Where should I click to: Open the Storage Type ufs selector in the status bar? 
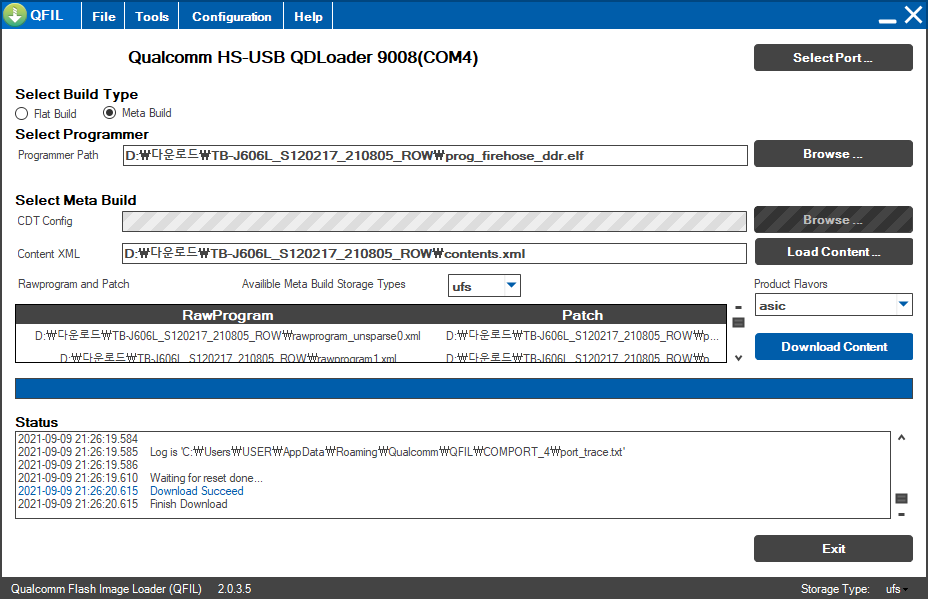coord(896,589)
